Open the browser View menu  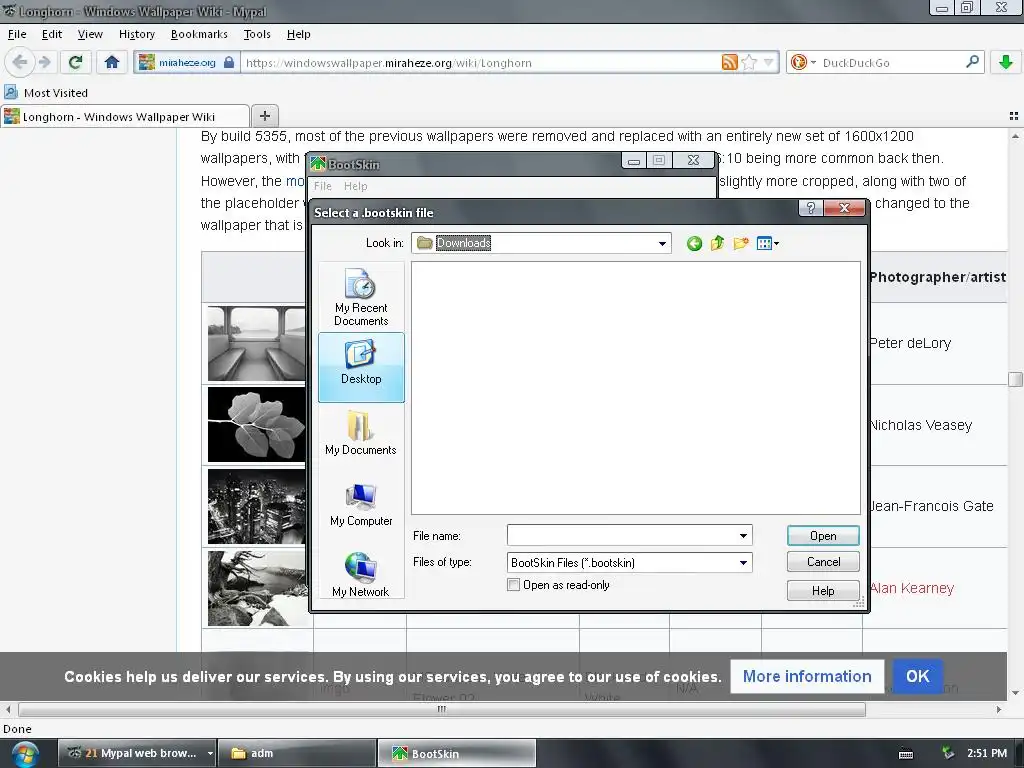(x=90, y=34)
